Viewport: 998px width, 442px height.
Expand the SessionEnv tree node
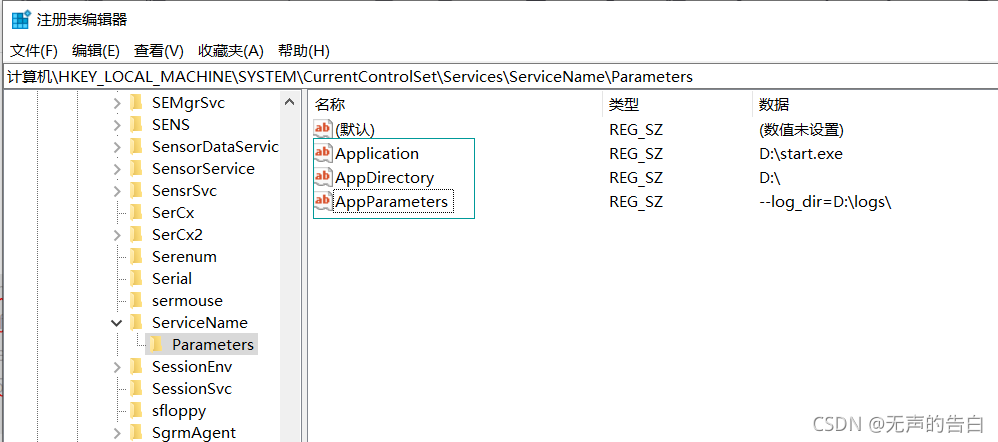coord(116,367)
